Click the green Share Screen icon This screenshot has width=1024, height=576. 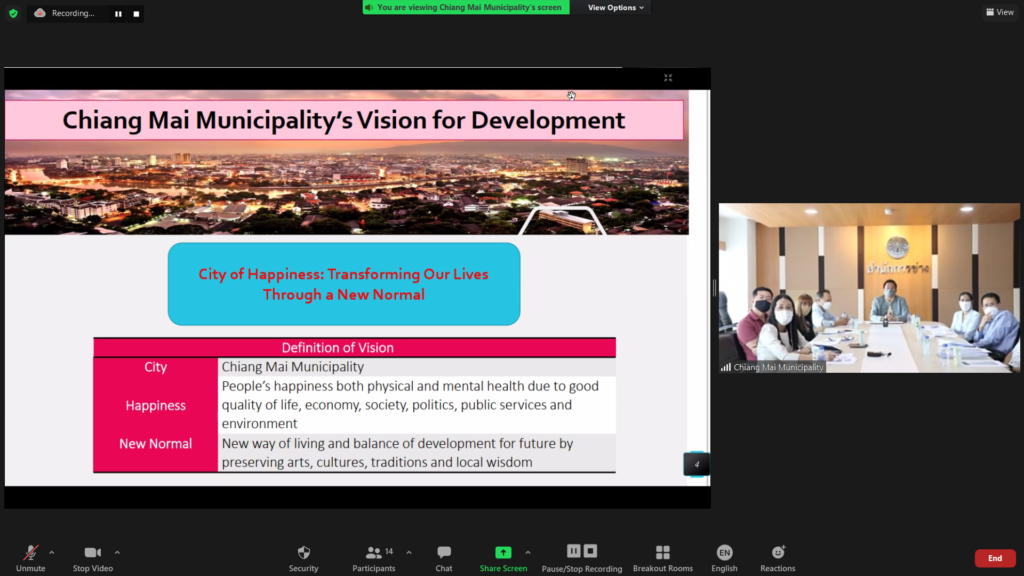[503, 552]
